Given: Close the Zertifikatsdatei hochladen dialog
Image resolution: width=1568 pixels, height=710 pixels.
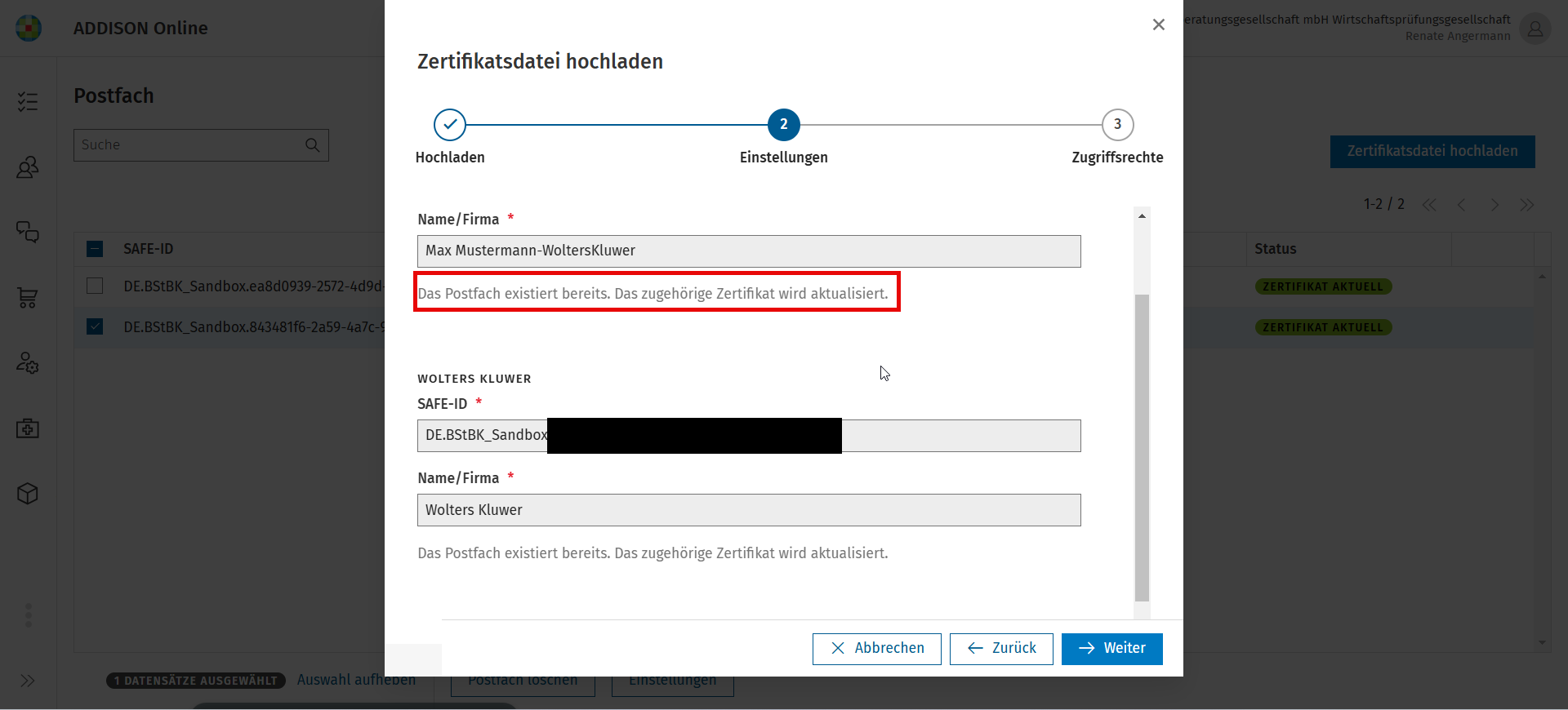Looking at the screenshot, I should point(1158,24).
